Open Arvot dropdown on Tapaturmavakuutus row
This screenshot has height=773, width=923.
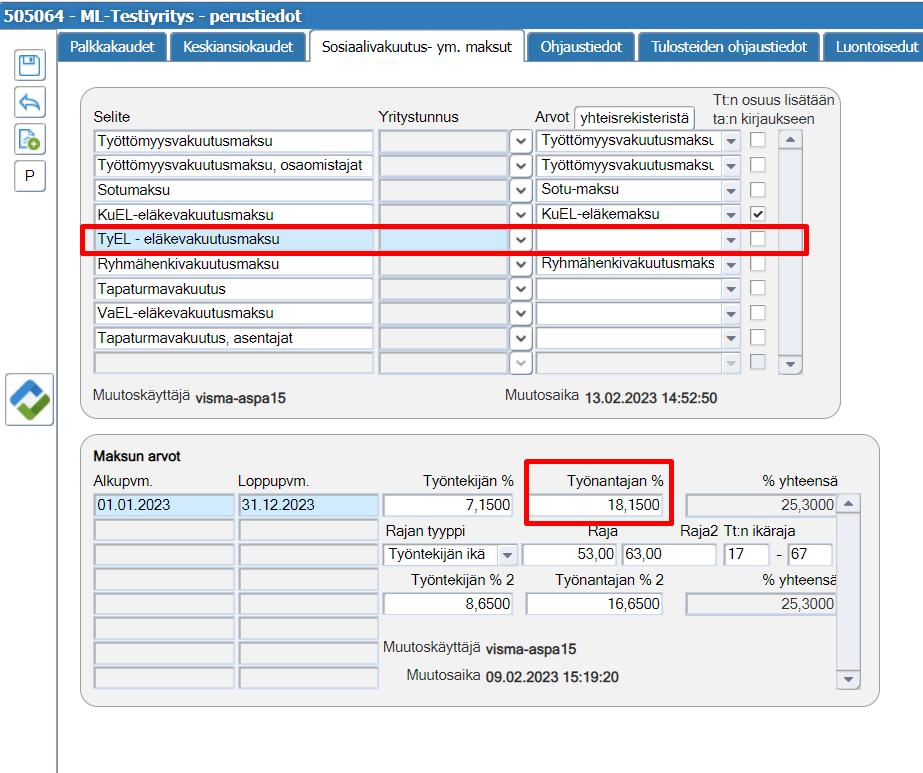point(731,289)
